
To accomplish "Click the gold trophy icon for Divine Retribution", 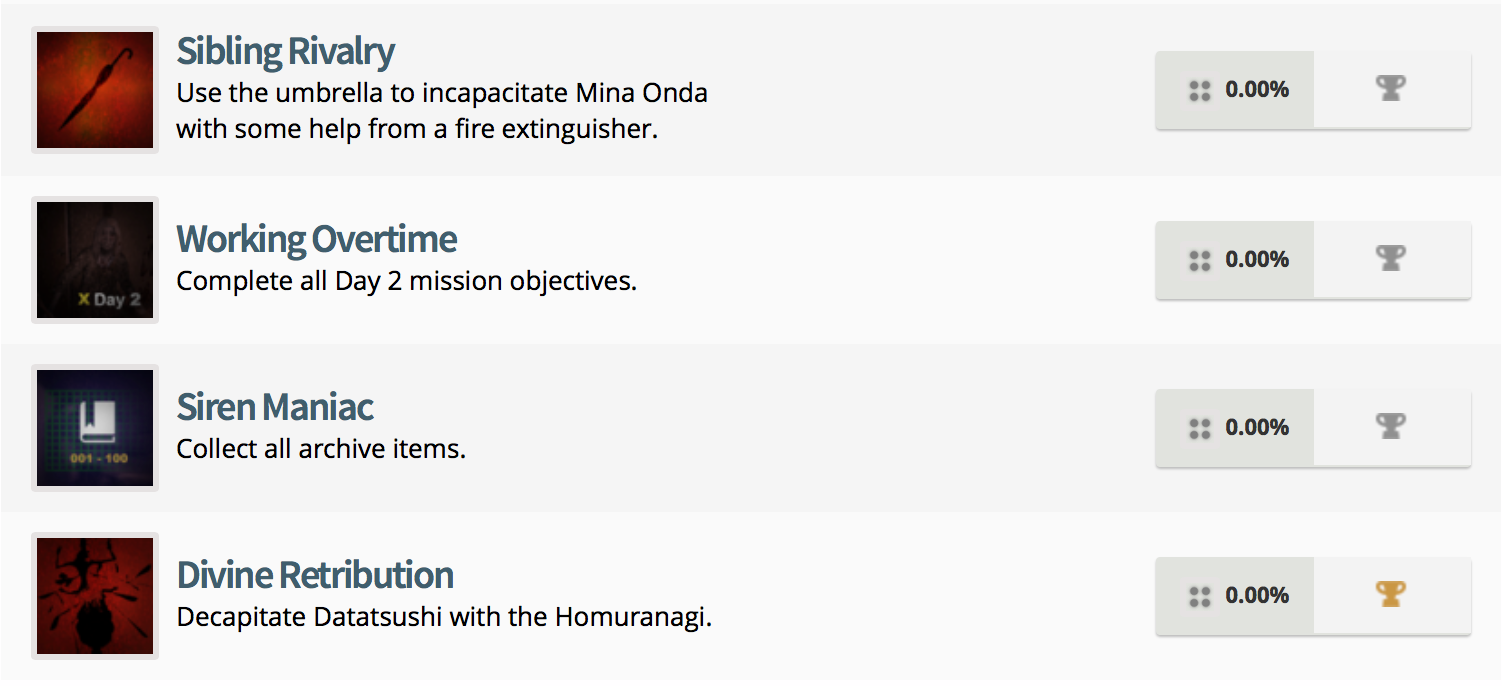I will [x=1390, y=596].
